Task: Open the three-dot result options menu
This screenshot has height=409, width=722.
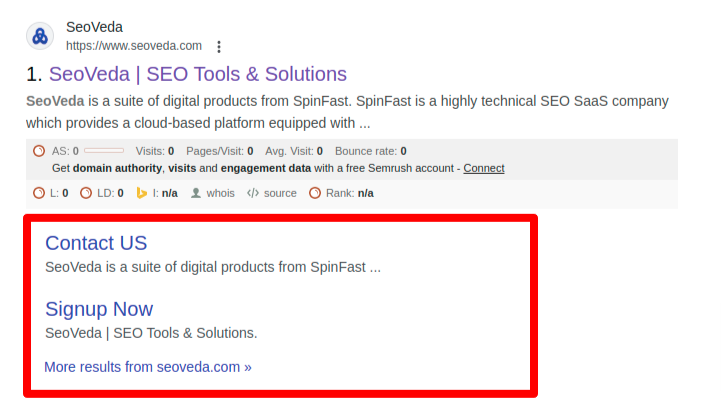Action: 219,47
